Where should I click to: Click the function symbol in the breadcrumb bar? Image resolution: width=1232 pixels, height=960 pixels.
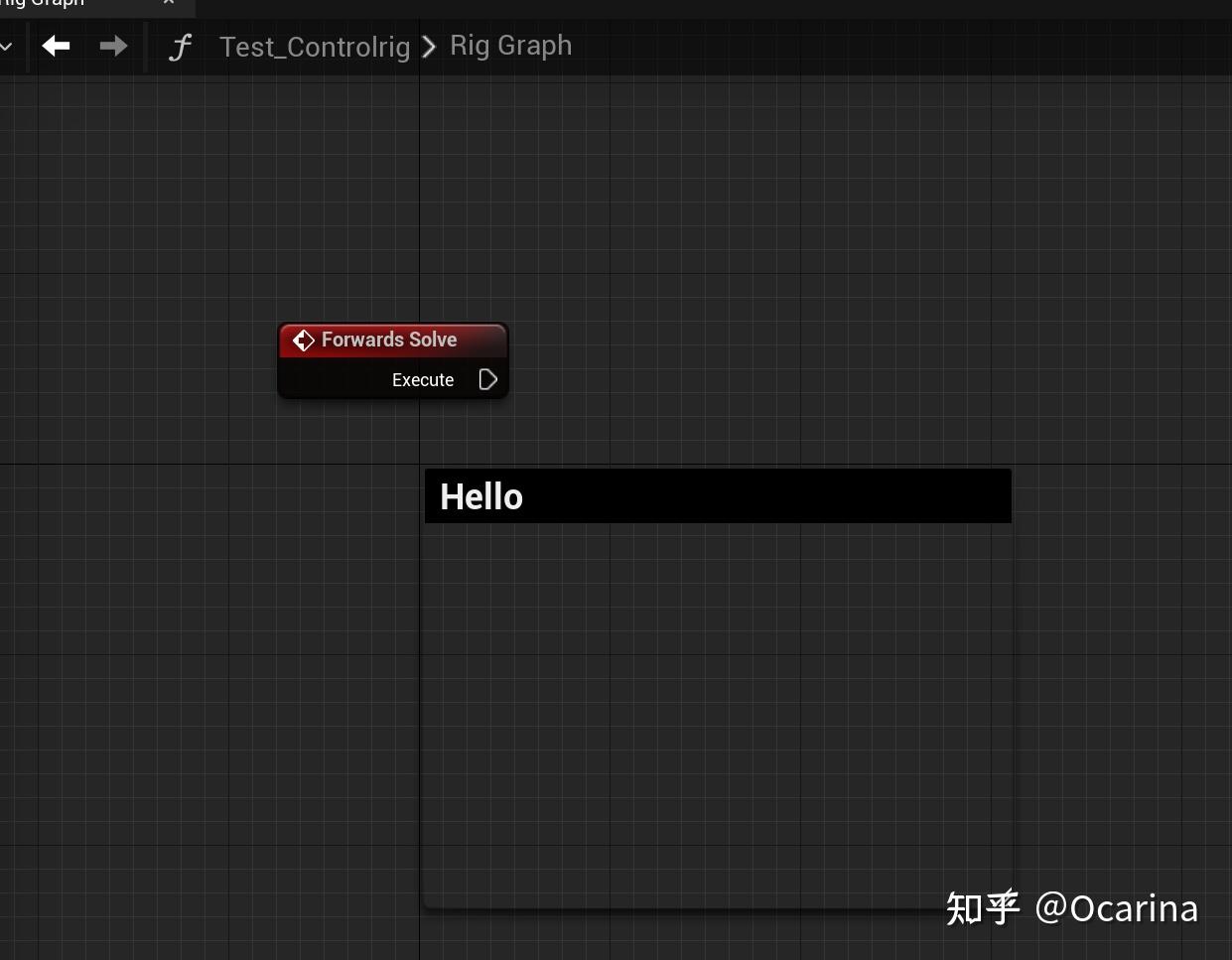click(x=180, y=46)
